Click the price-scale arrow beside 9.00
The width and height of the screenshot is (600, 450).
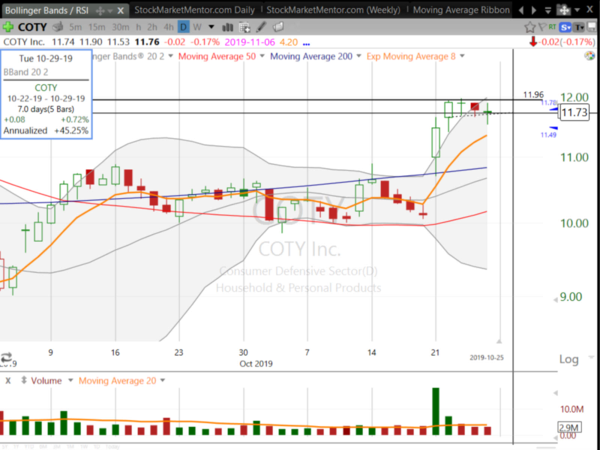pos(556,301)
